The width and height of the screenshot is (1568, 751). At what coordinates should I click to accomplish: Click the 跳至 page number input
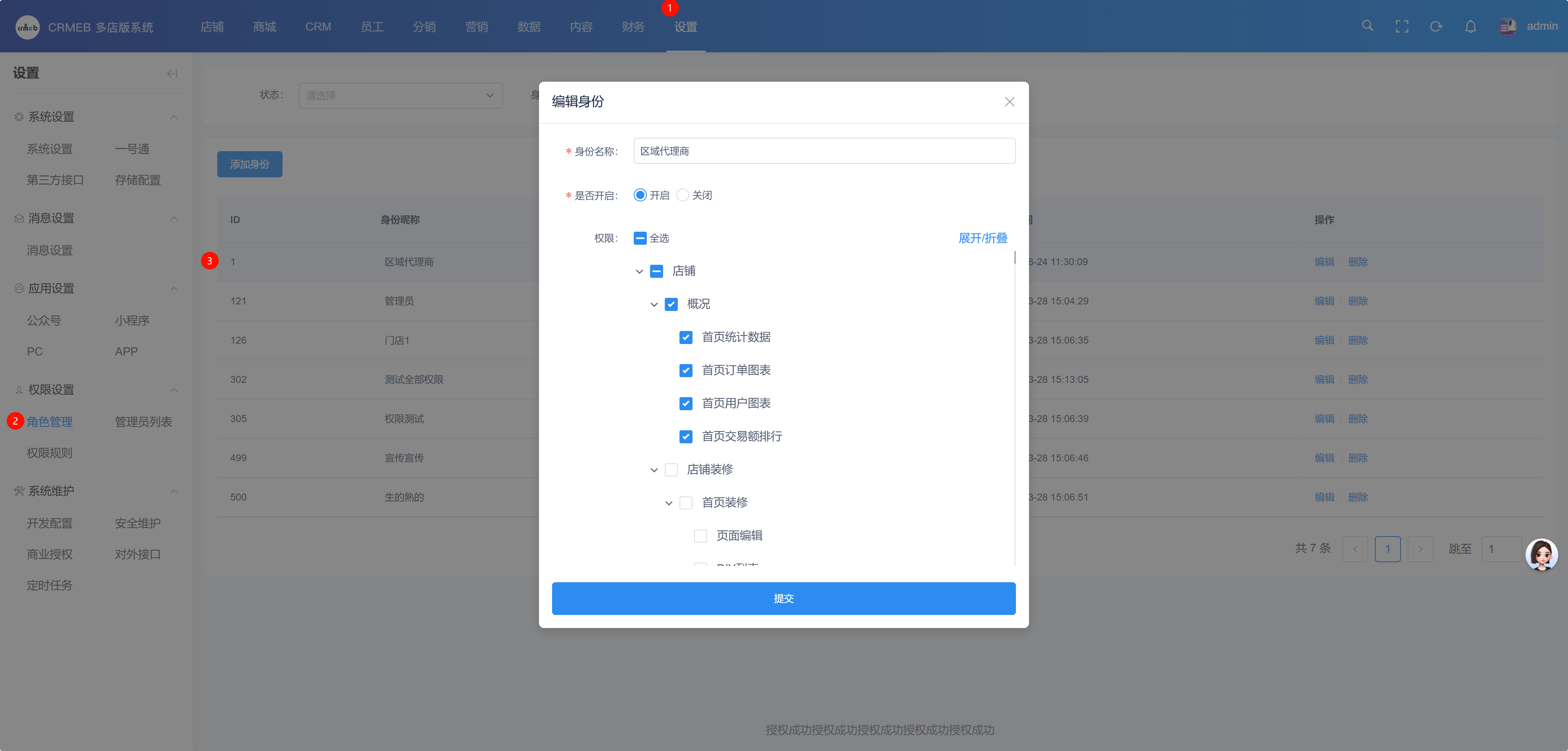[1501, 549]
